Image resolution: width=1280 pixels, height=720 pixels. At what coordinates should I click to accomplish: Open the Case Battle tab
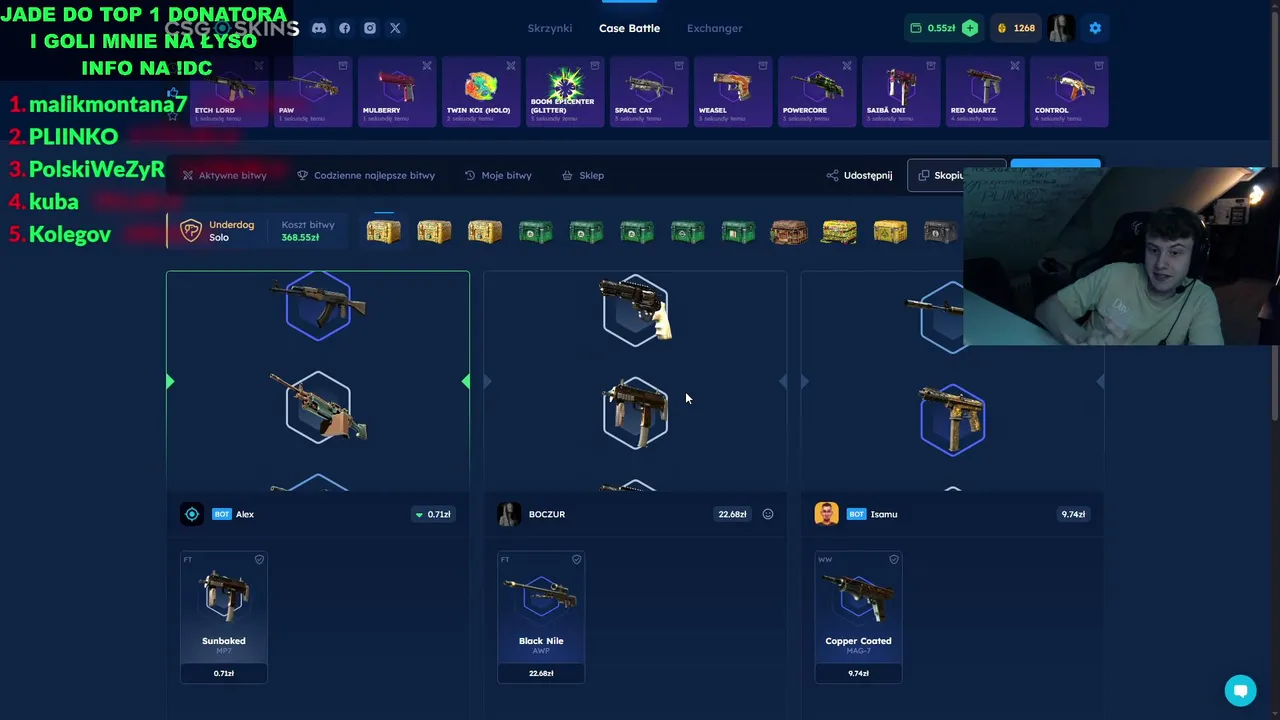click(x=629, y=28)
